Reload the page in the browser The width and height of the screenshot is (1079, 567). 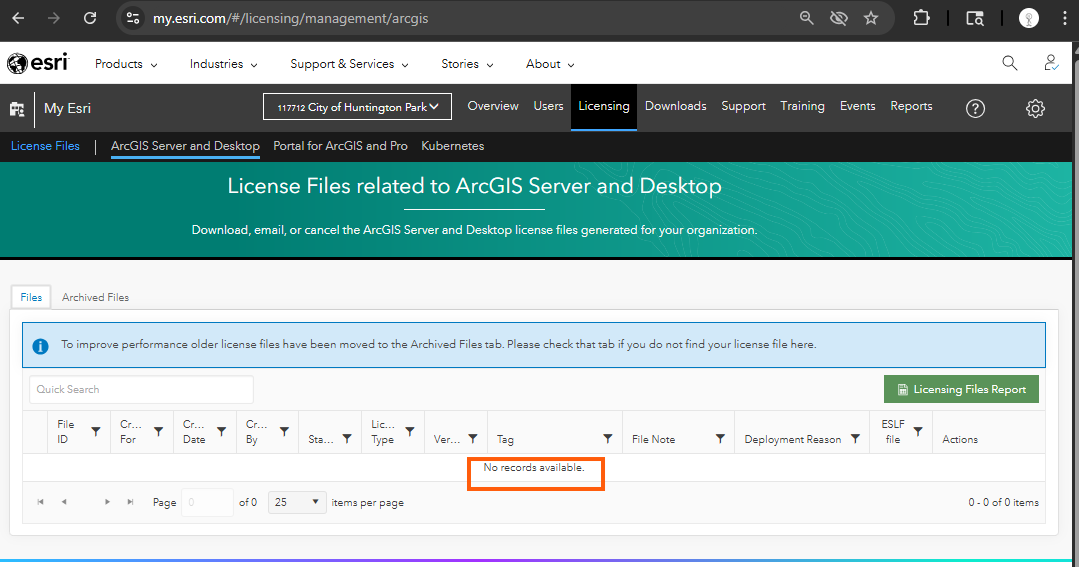[x=90, y=18]
